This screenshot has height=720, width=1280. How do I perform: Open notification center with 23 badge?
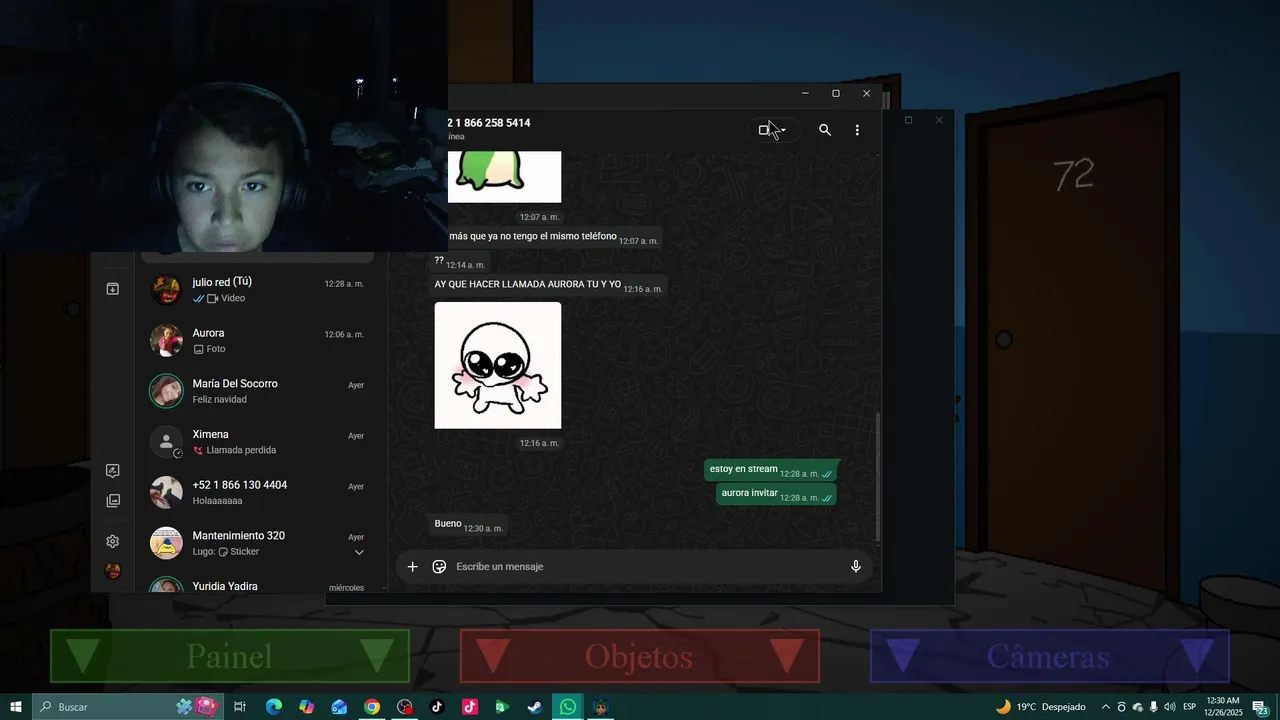click(x=1260, y=707)
